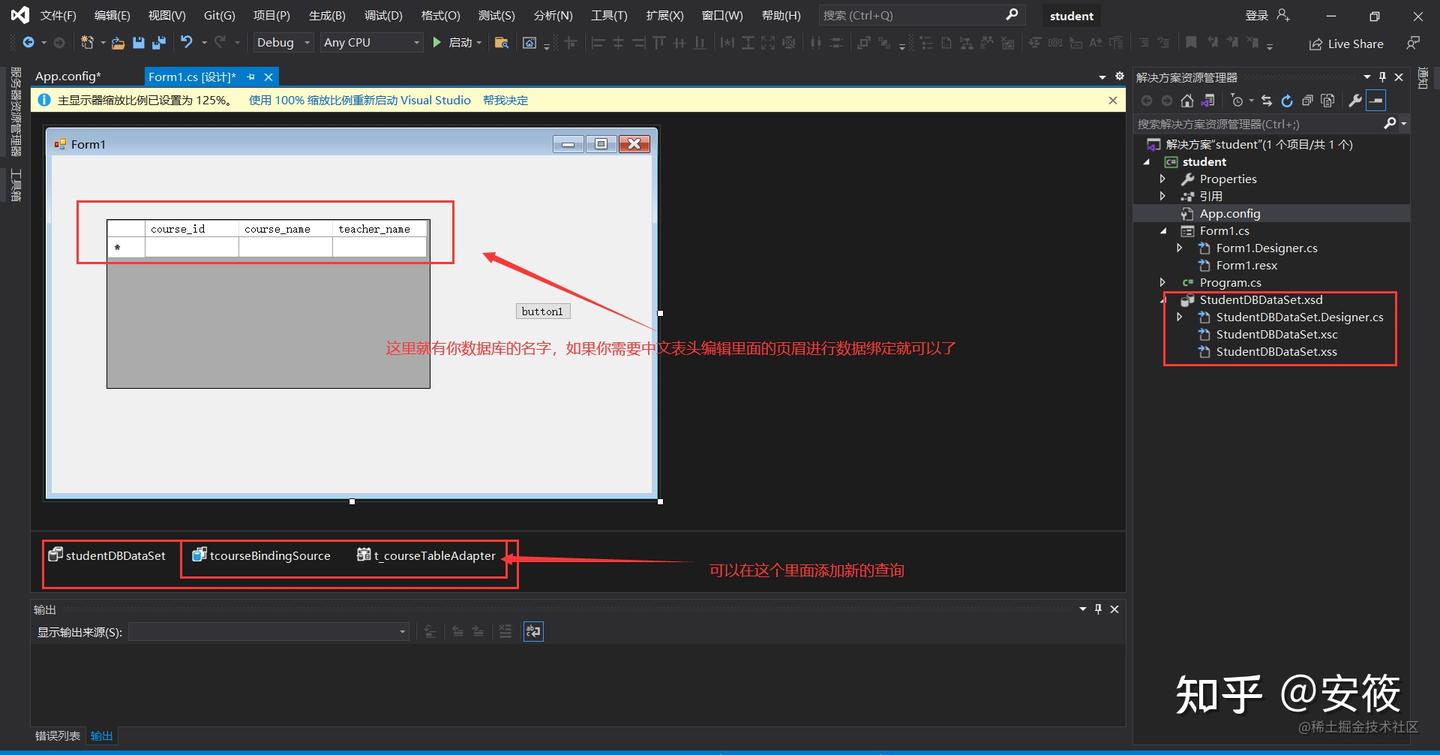Click the restart Visual Studio at 100% zoom link
The image size is (1440, 755).
(360, 100)
